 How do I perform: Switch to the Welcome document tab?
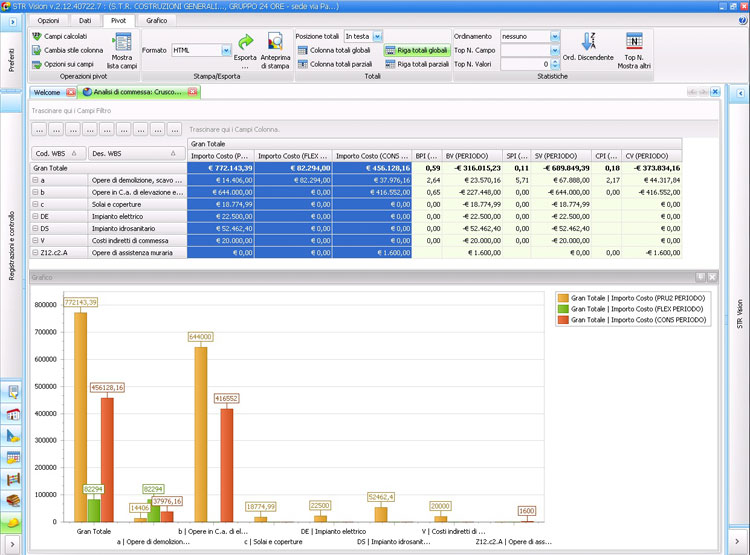coord(48,92)
